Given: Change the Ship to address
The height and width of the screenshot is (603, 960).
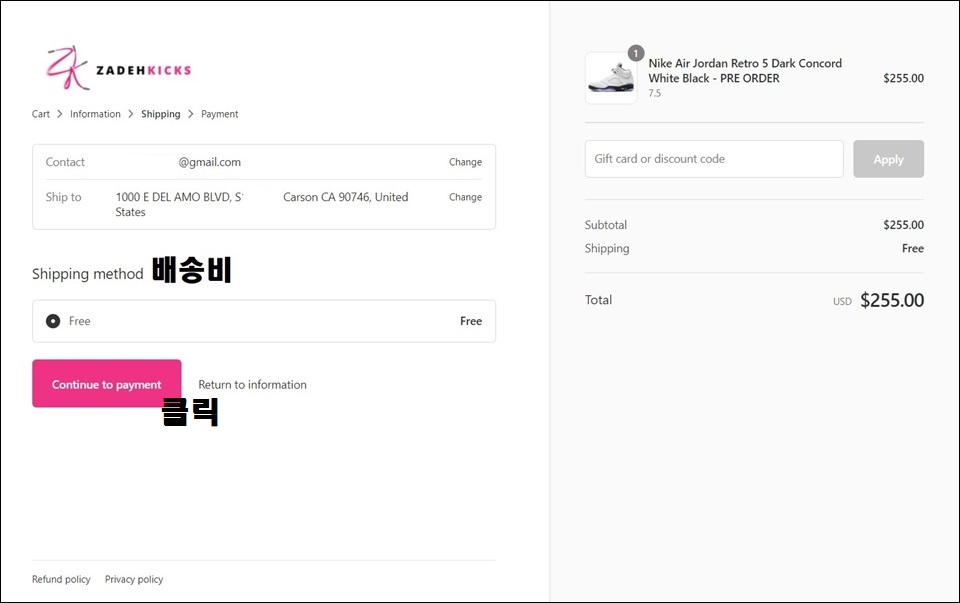Looking at the screenshot, I should 465,197.
